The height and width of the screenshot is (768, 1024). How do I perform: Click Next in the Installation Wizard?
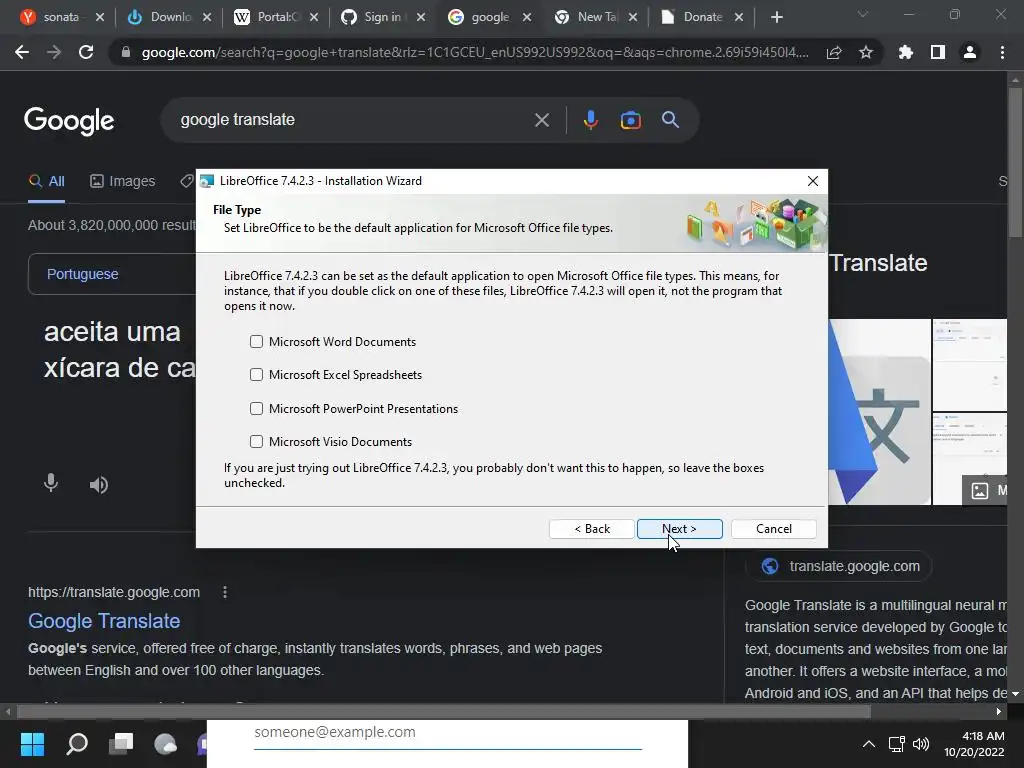679,529
